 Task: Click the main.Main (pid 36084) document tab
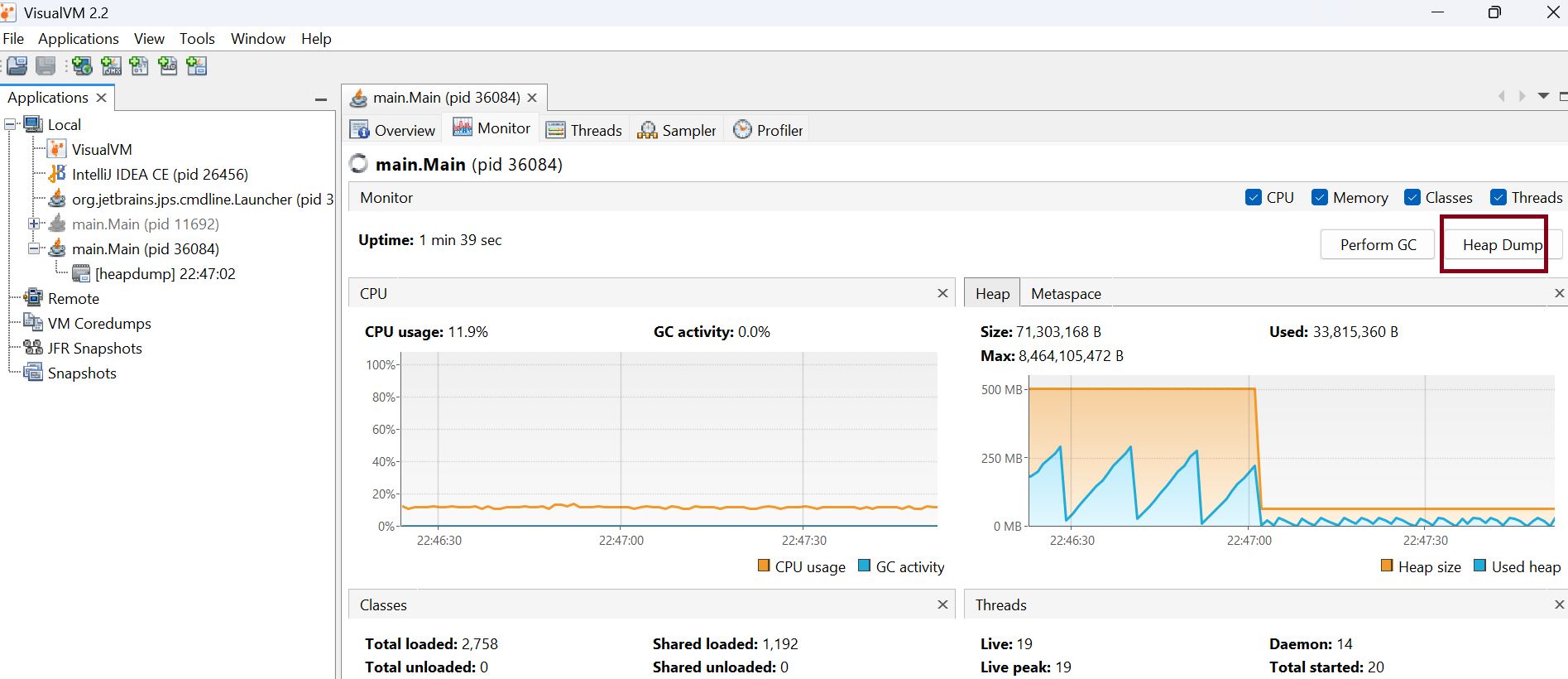445,98
